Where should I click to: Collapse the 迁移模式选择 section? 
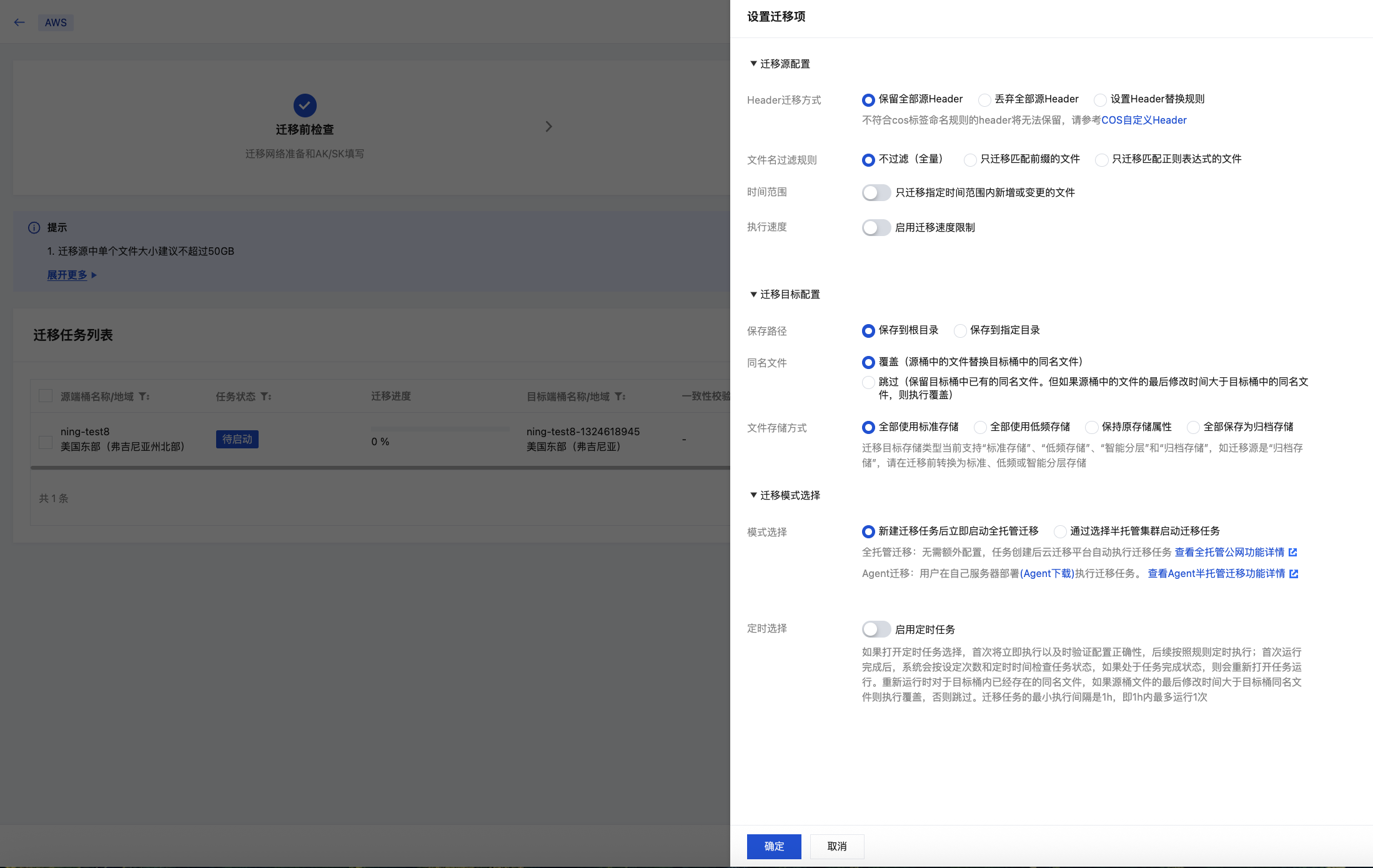pos(753,495)
